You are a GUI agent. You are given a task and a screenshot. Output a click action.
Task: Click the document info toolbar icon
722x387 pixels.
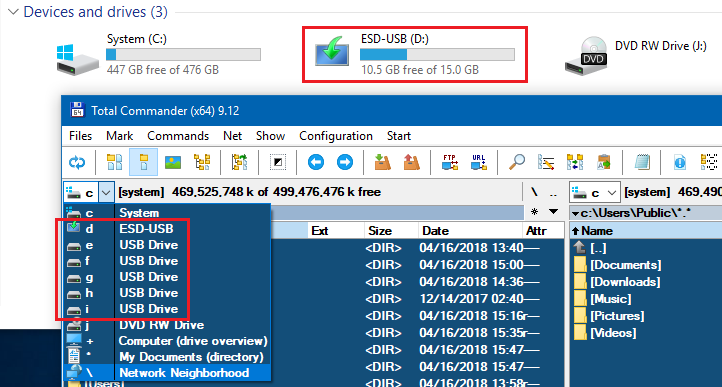click(680, 162)
